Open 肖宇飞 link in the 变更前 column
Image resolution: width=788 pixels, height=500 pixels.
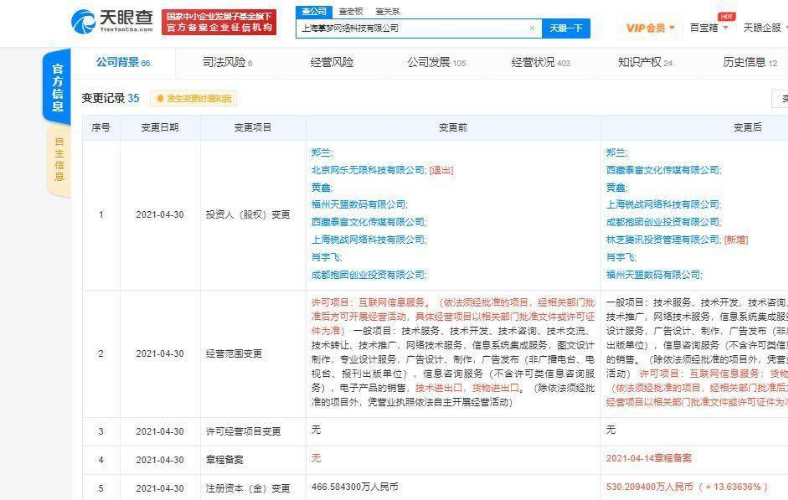(326, 257)
